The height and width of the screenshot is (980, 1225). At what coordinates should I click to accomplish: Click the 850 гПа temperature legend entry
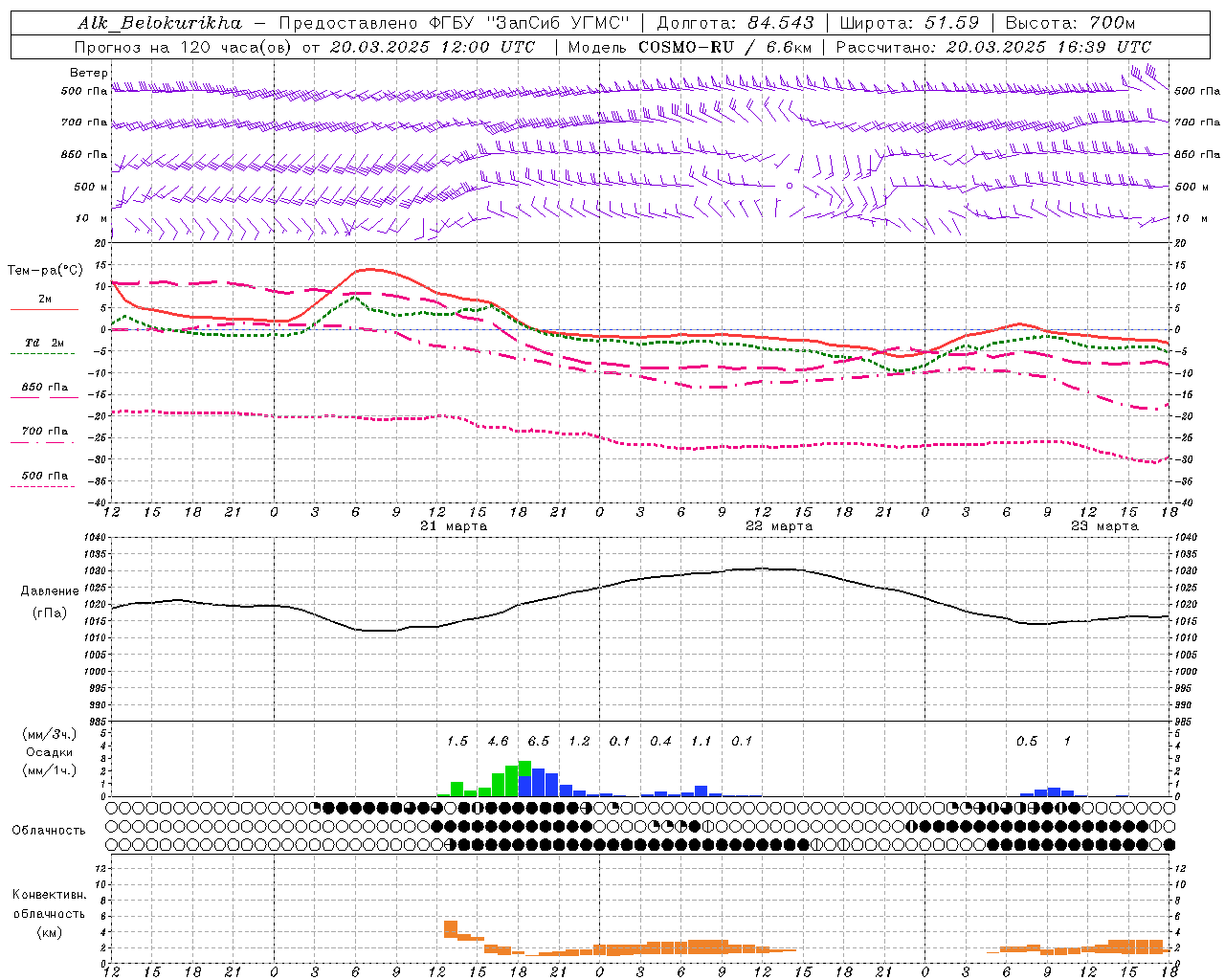[x=45, y=388]
